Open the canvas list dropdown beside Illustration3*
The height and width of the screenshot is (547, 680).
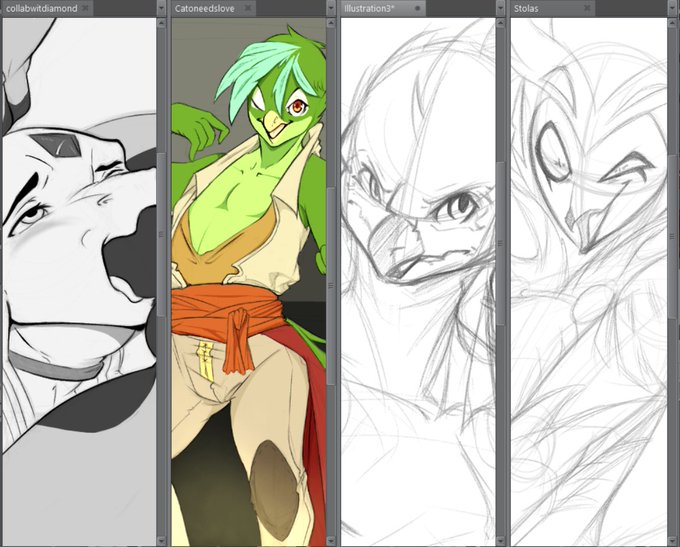(x=500, y=8)
